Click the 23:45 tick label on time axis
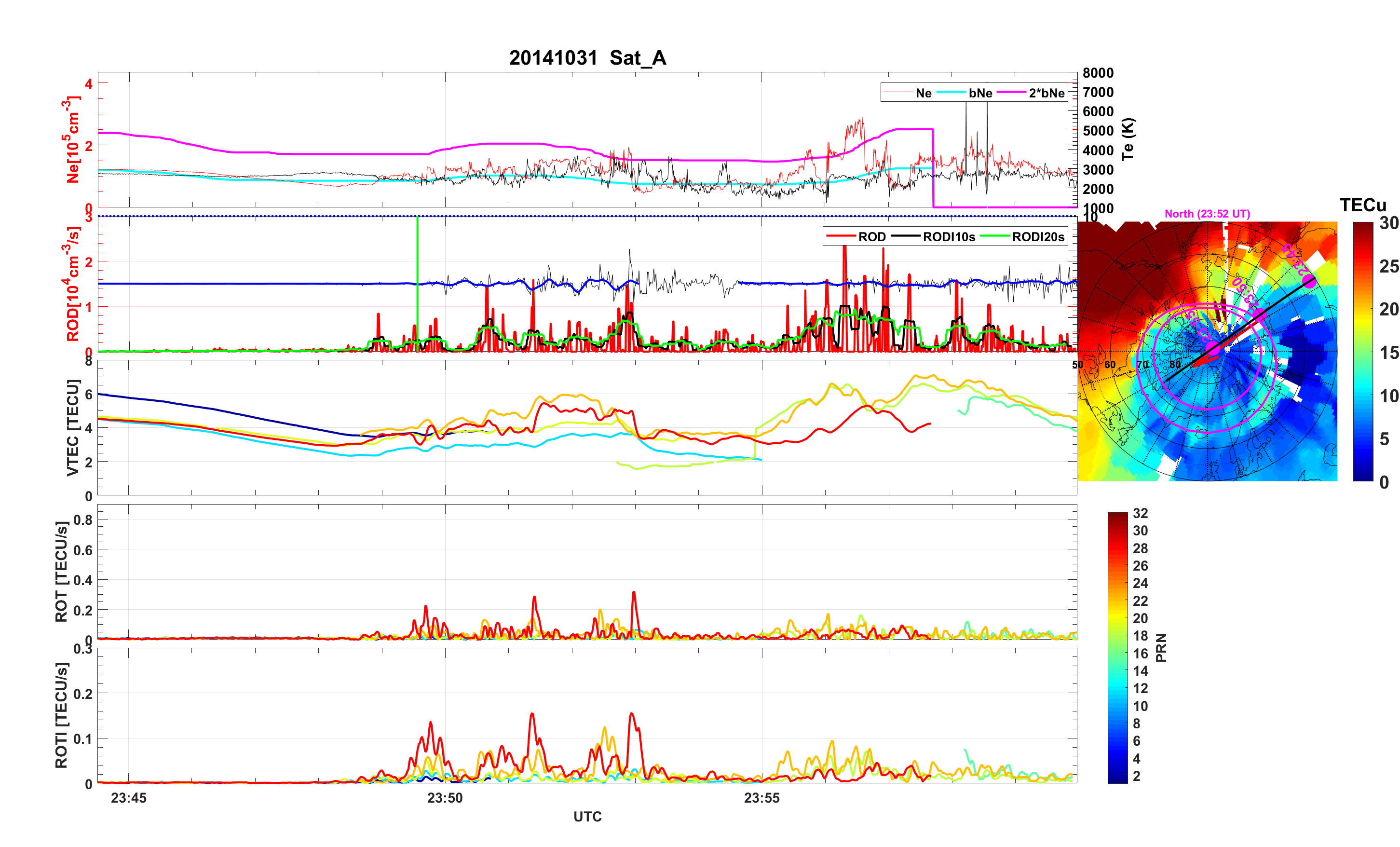This screenshot has height=847, width=1400. (128, 797)
